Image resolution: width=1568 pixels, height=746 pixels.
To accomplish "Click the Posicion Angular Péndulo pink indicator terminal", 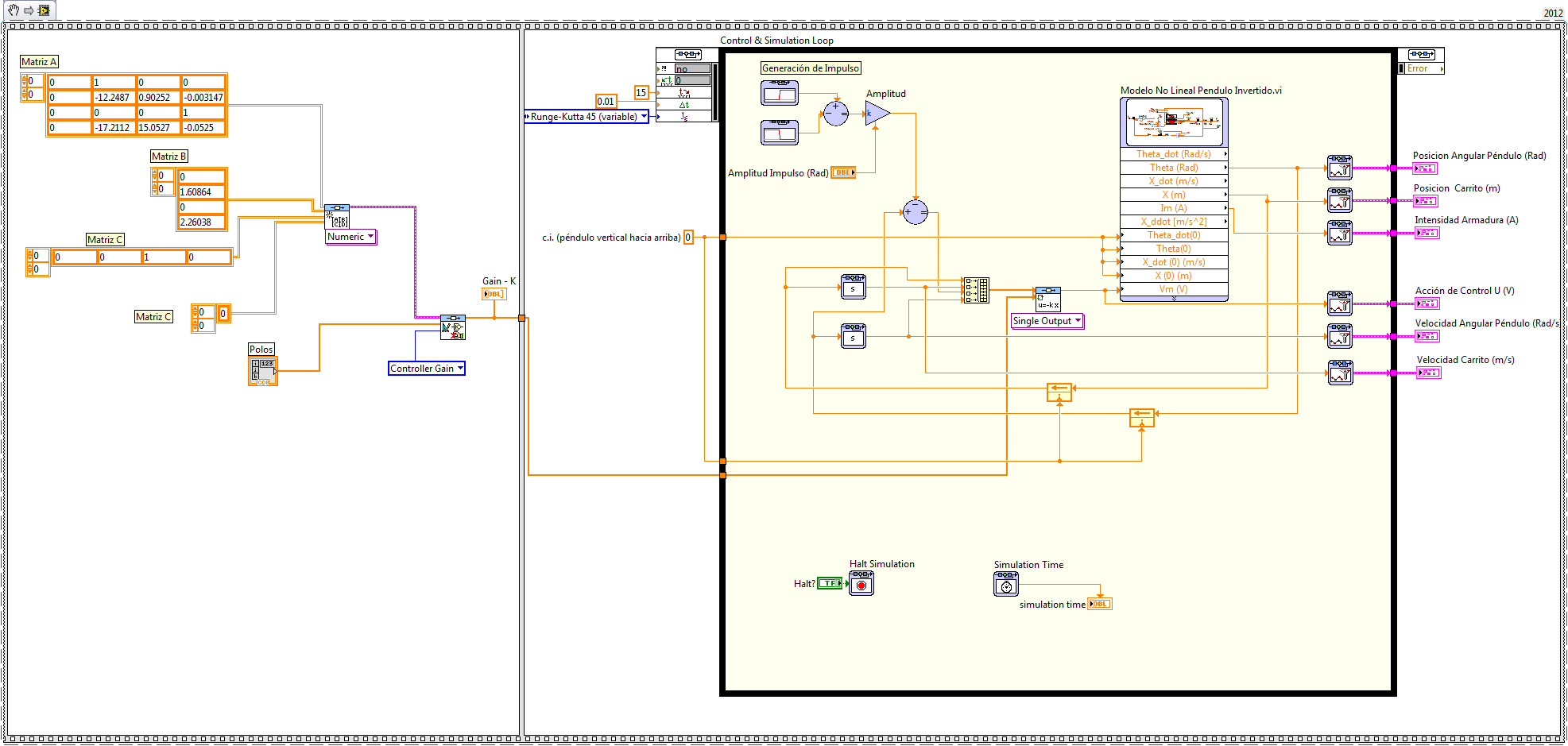I will (1426, 168).
